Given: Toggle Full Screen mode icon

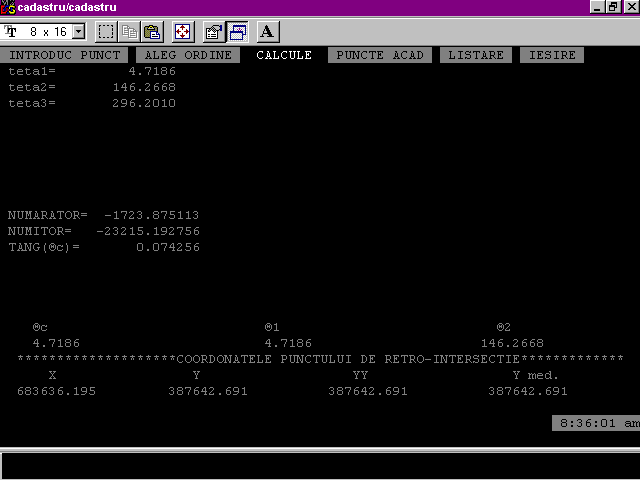Looking at the screenshot, I should pyautogui.click(x=183, y=32).
